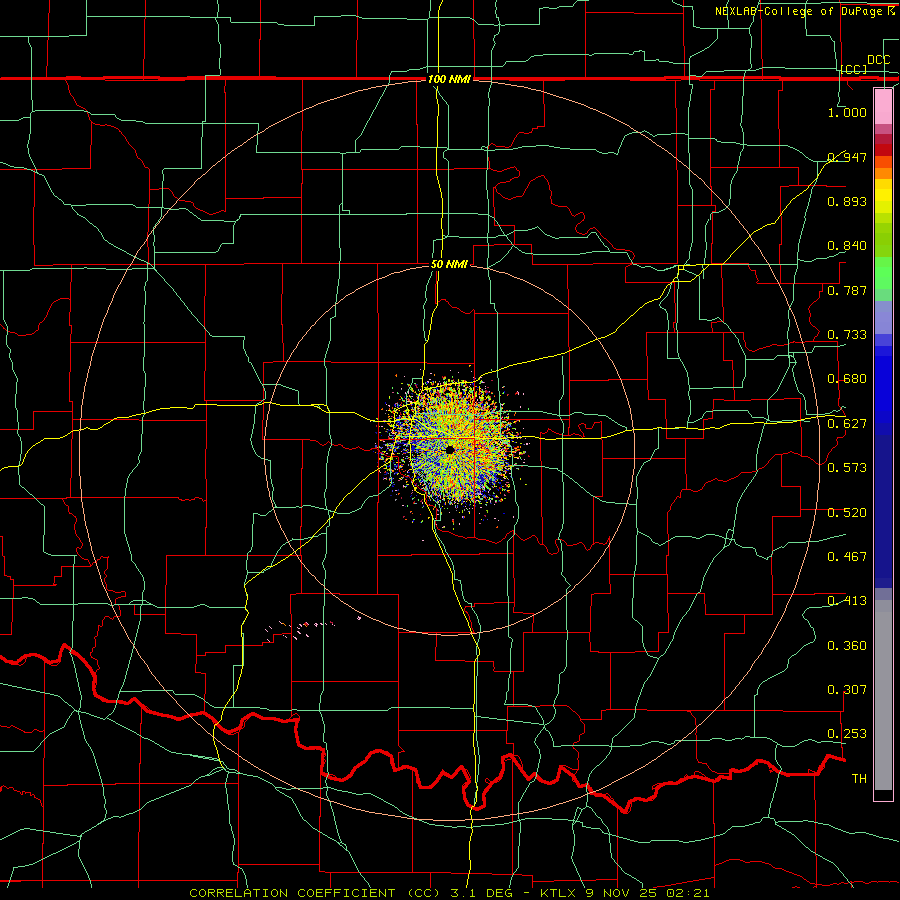Click the 0.840 scale value
The height and width of the screenshot is (900, 900).
click(x=847, y=246)
